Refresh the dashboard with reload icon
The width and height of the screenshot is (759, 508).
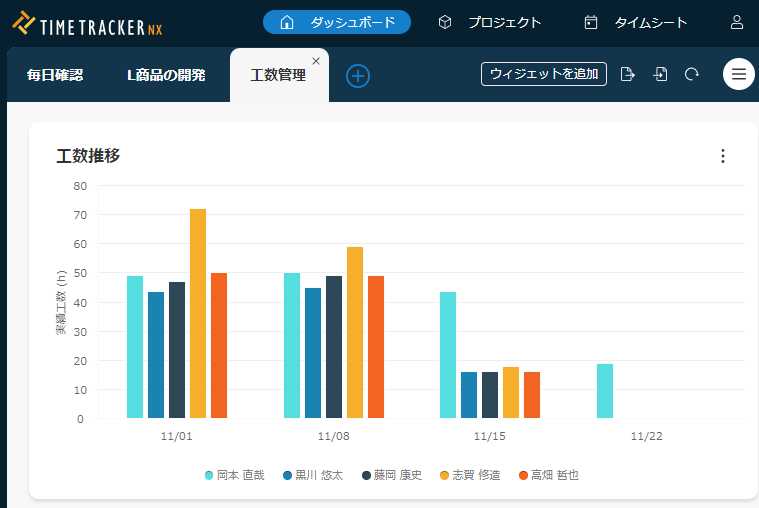click(691, 74)
